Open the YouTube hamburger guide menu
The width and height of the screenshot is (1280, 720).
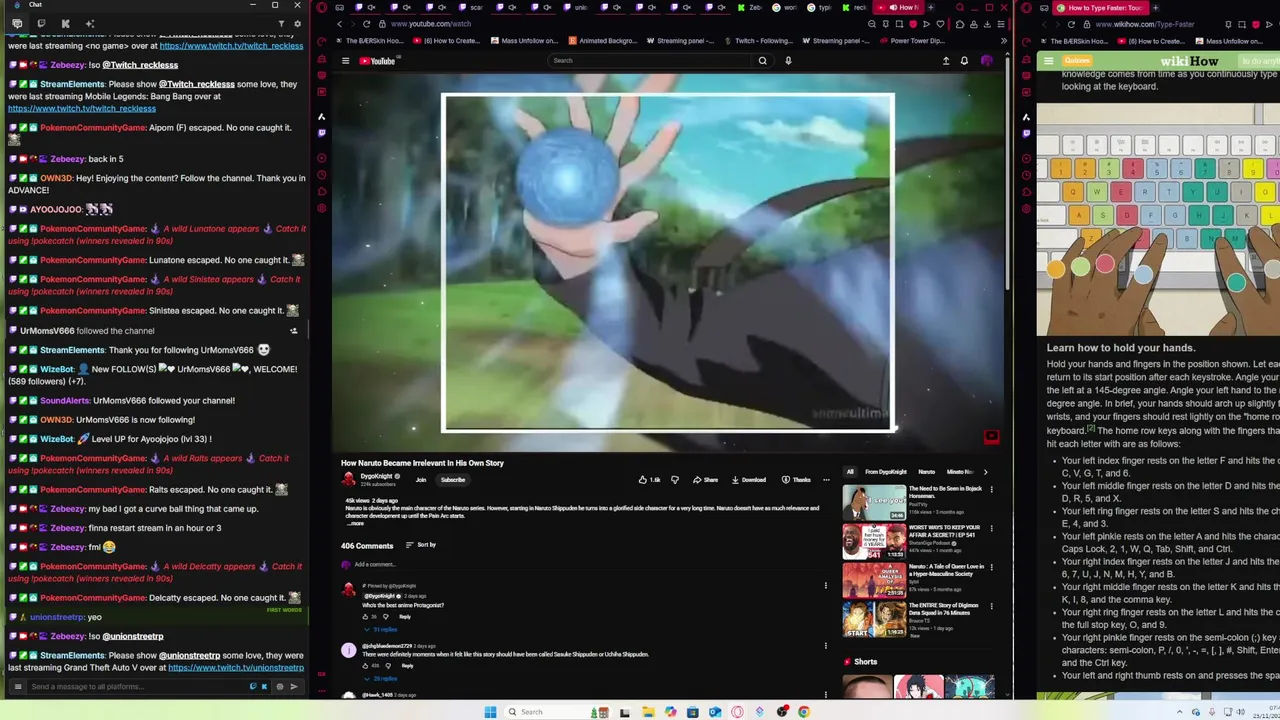[345, 61]
